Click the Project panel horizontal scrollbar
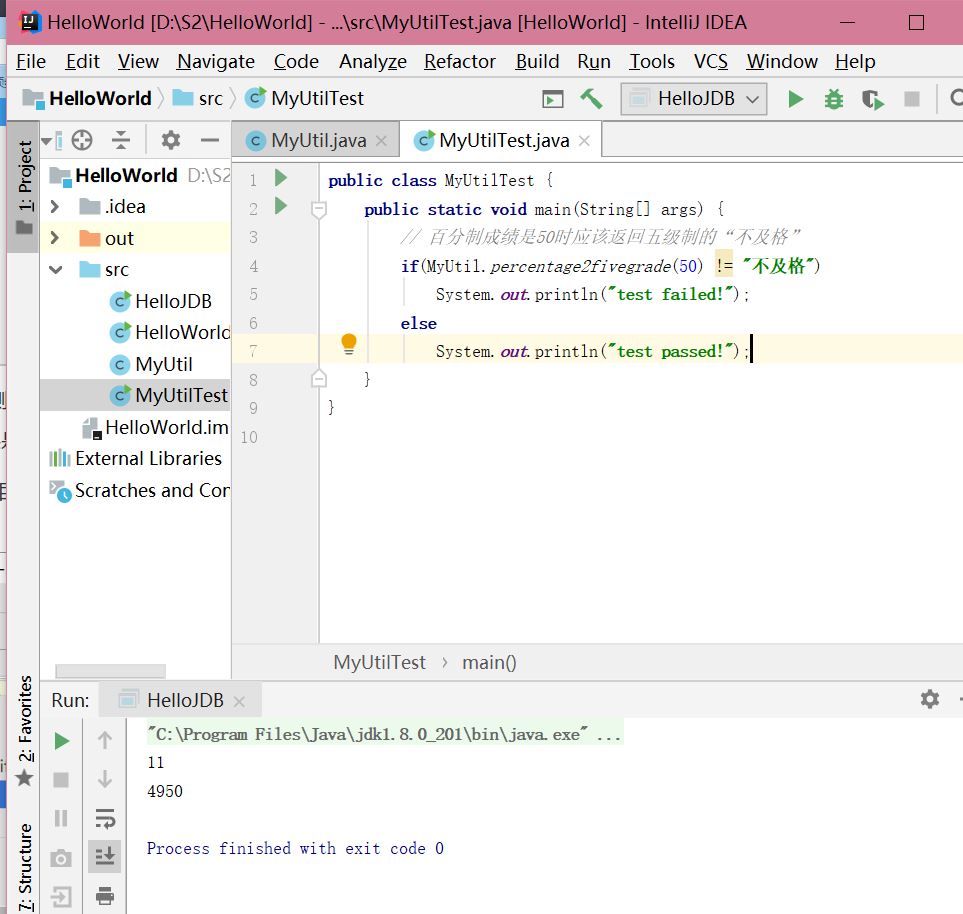The image size is (963, 914). (110, 671)
